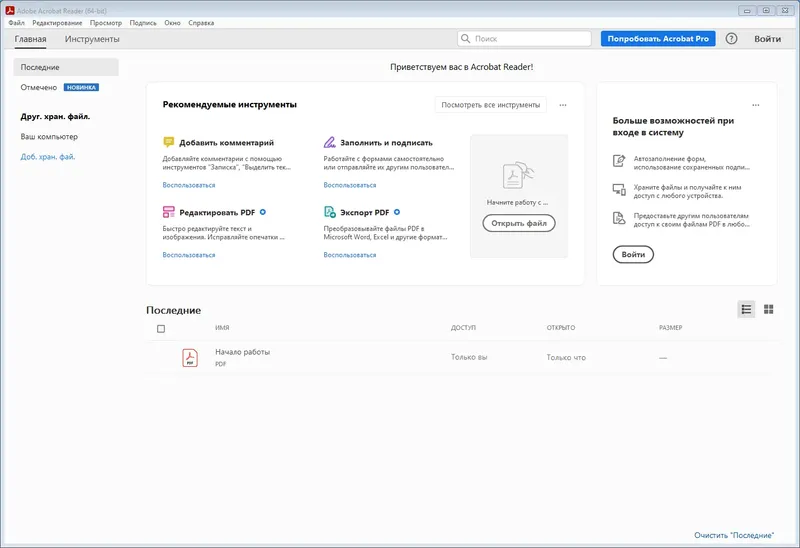The height and width of the screenshot is (548, 800).
Task: Switch to the Инструменты tab
Action: click(92, 39)
